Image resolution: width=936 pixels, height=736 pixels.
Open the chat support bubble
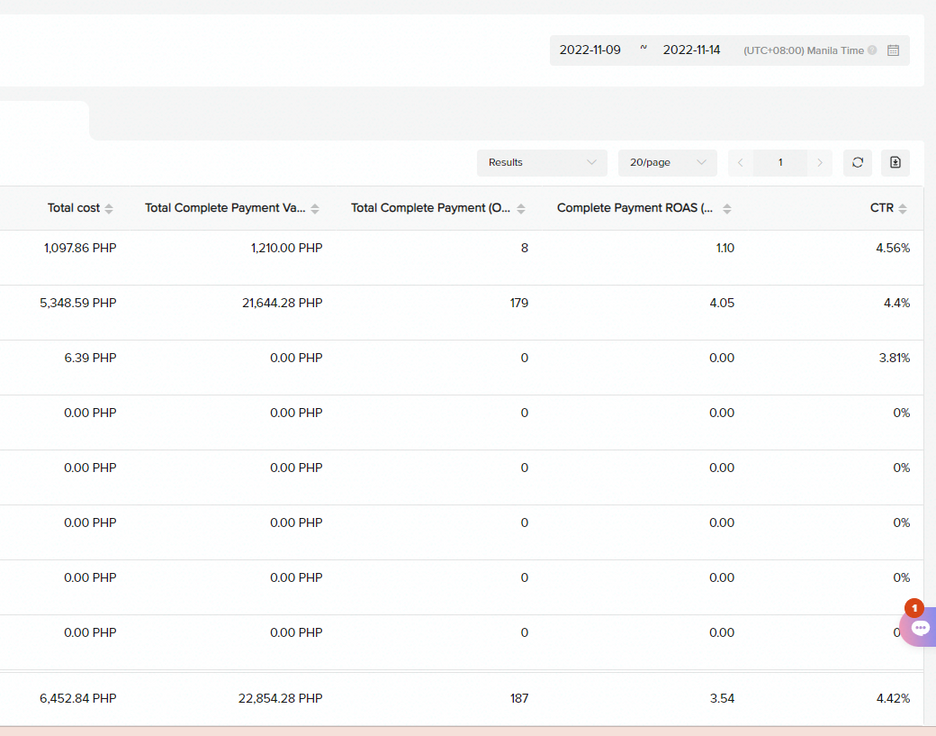pyautogui.click(x=920, y=627)
